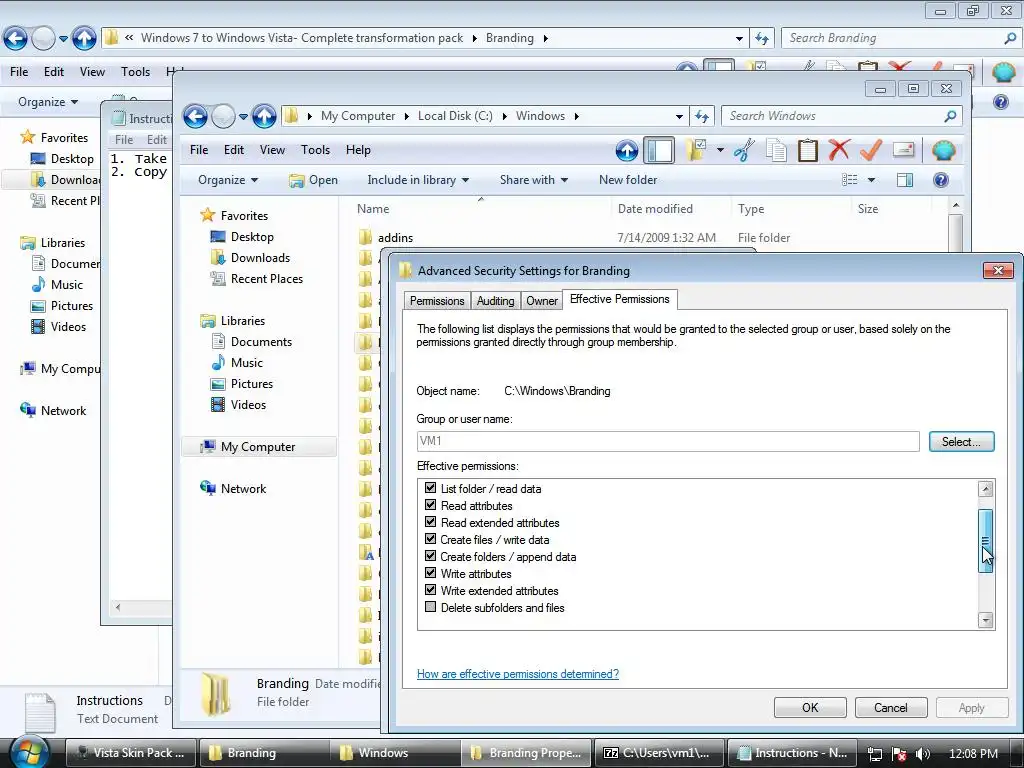Go back in the Windows explorer window
This screenshot has width=1024, height=768.
[195, 116]
